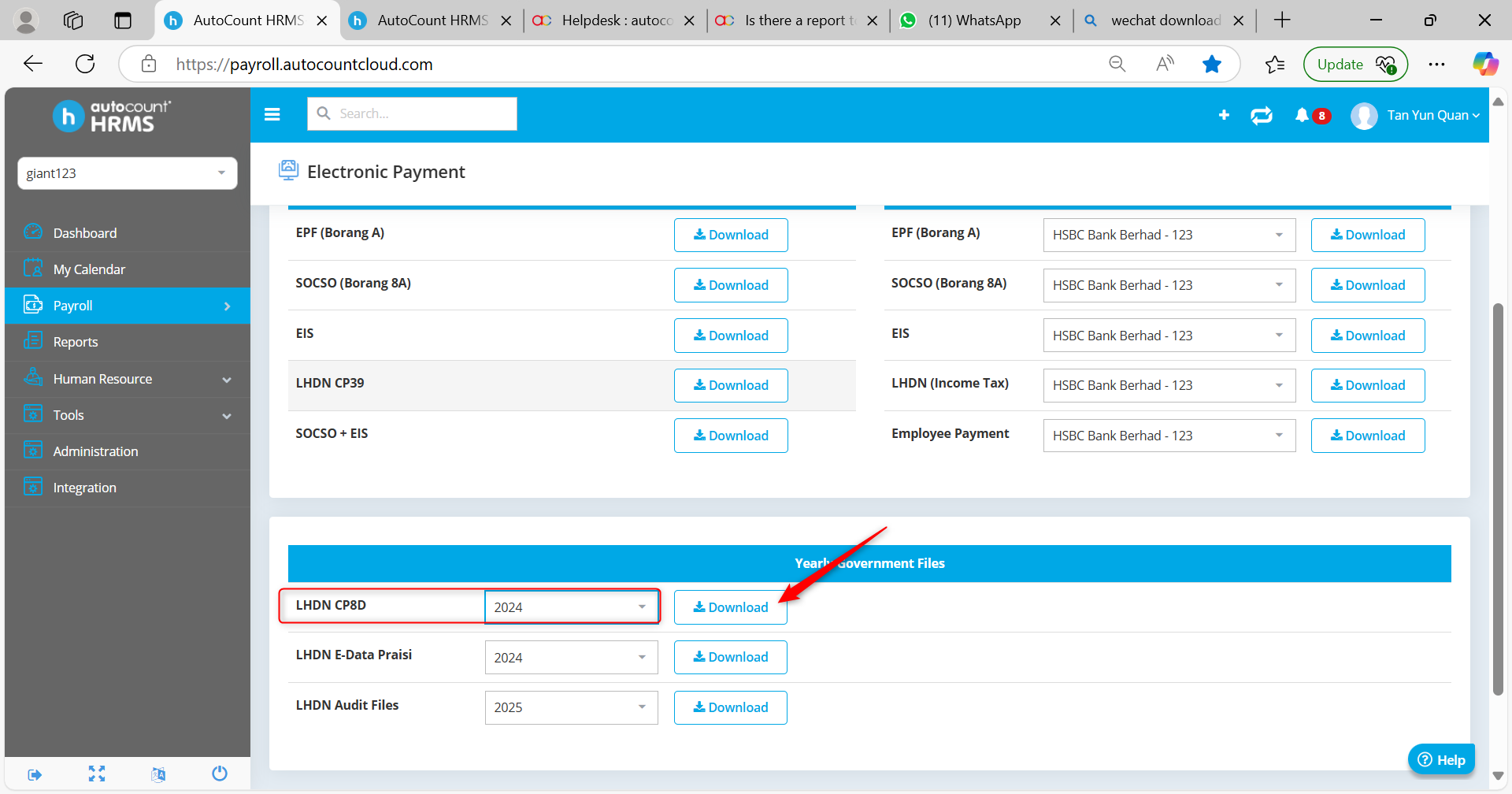Image resolution: width=1512 pixels, height=794 pixels.
Task: Open the Dashboard menu item
Action: (128, 233)
